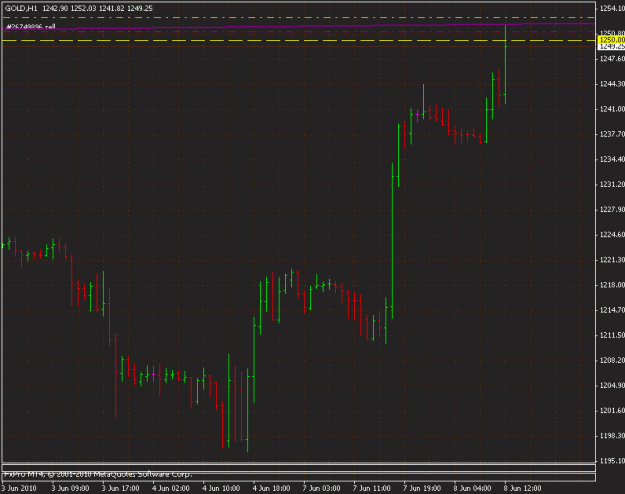
Task: Click the low price value 1241.82
Action: [x=112, y=8]
